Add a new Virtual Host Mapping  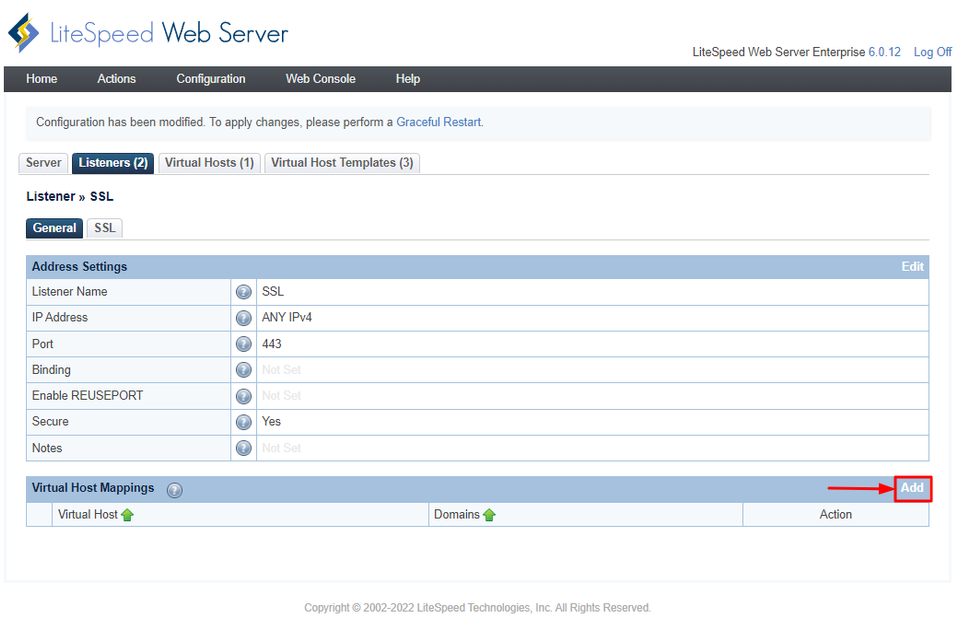point(911,488)
